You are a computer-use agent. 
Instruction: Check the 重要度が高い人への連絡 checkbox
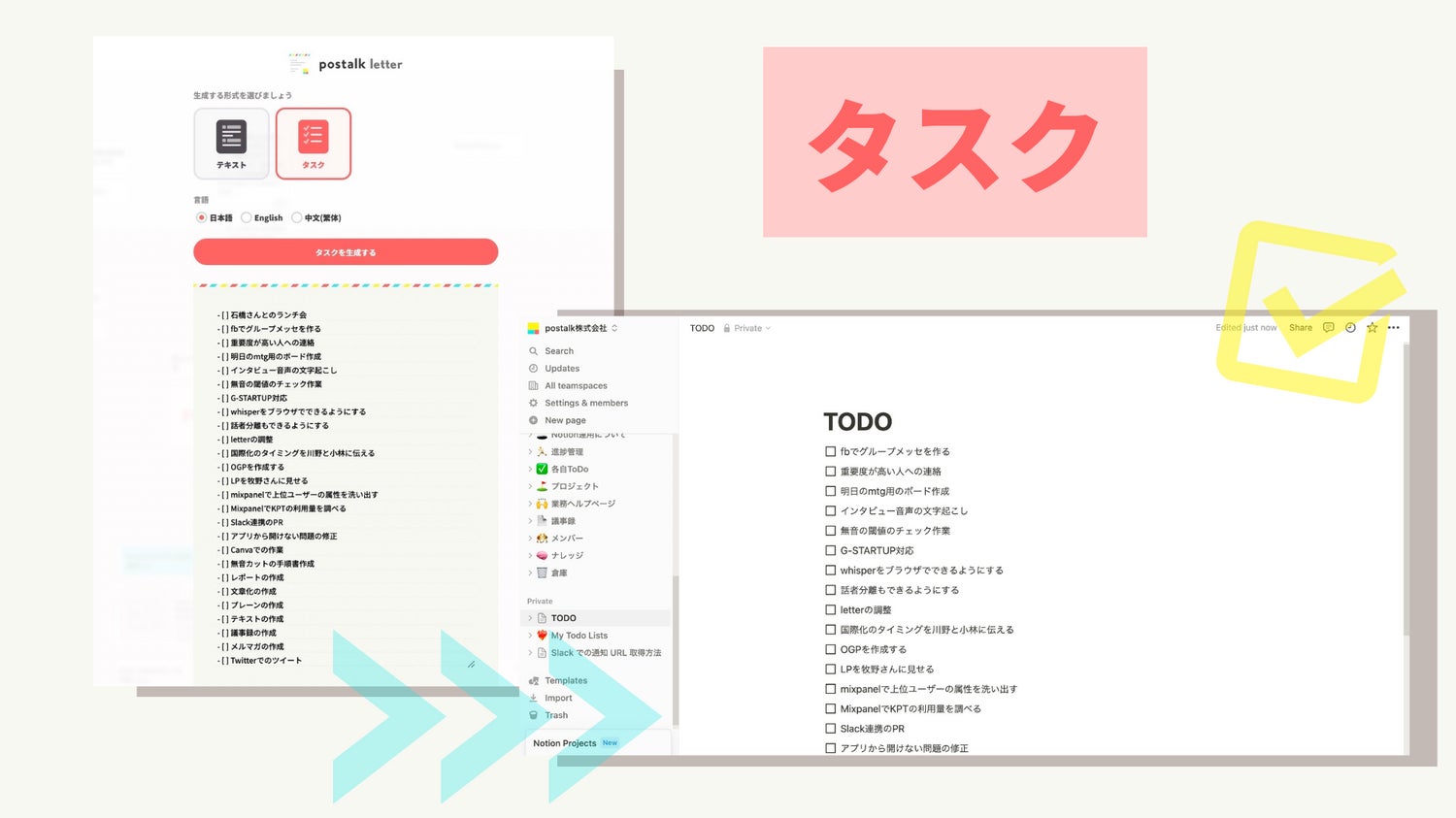(x=830, y=472)
